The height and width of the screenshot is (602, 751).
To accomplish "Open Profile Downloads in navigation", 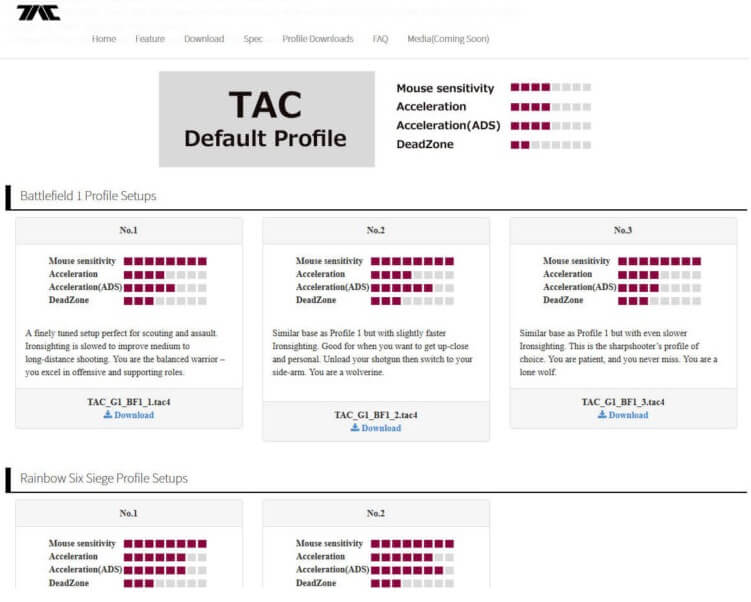I will (318, 39).
